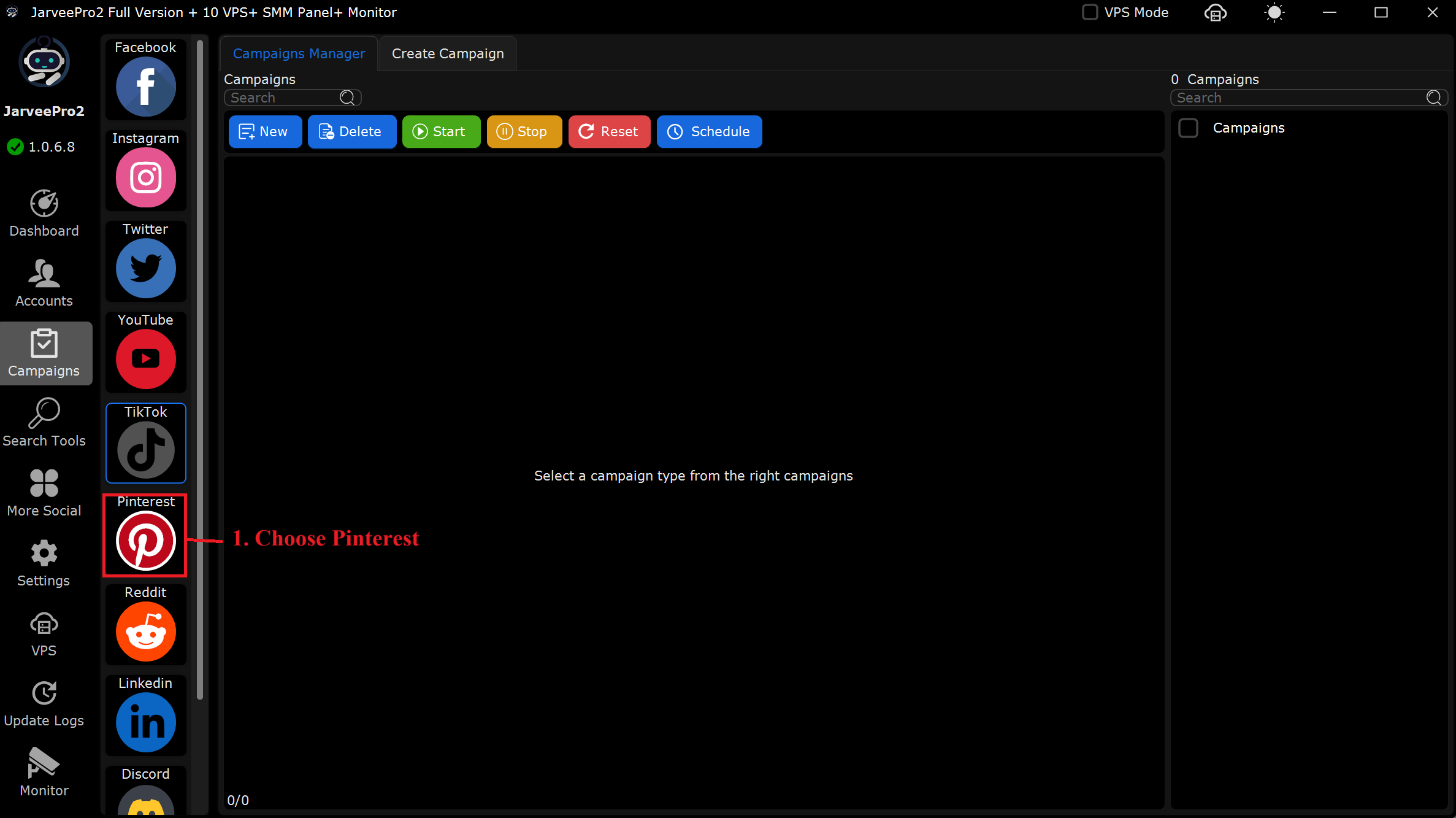This screenshot has width=1456, height=818.
Task: Click the JarveePro2 robot logo
Action: coord(44,61)
